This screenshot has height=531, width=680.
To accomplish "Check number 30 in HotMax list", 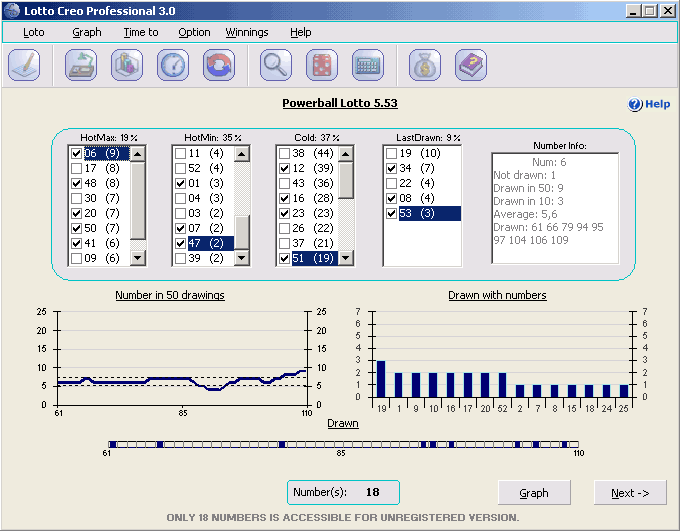I will point(76,198).
